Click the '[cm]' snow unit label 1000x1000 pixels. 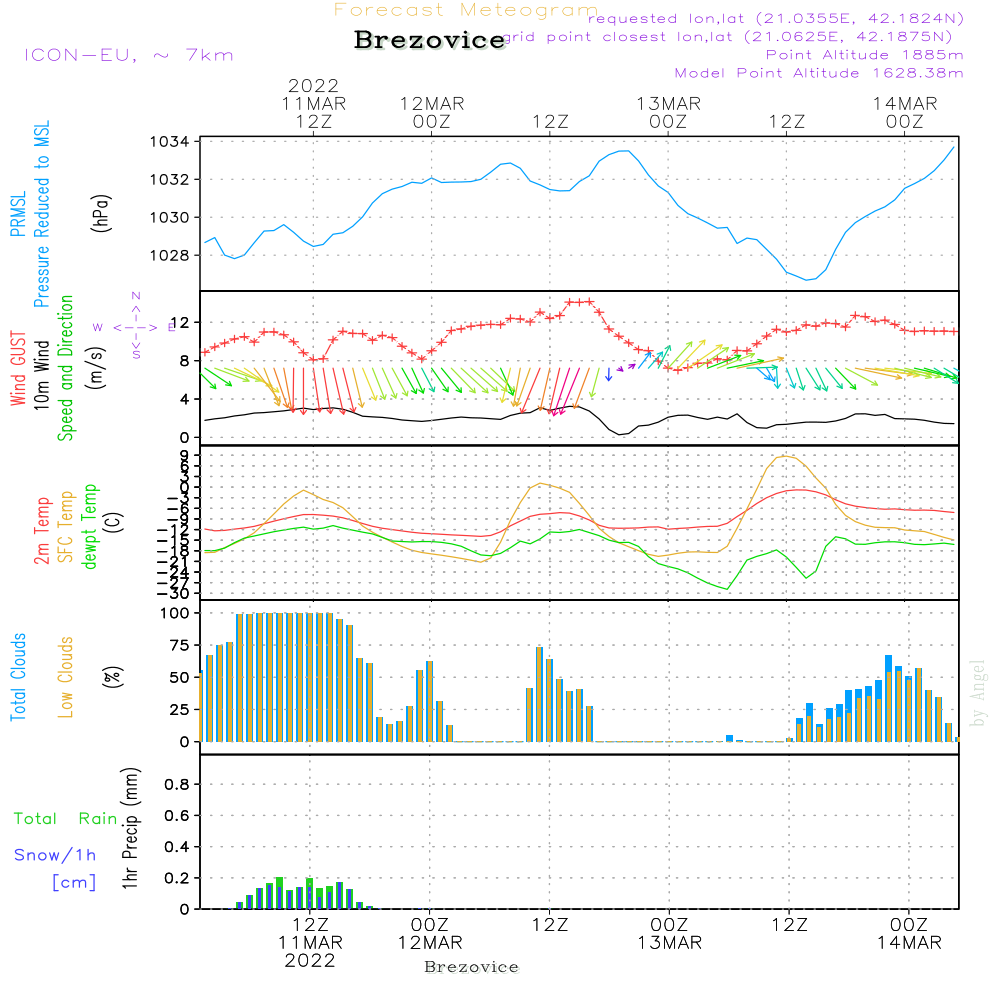74,883
